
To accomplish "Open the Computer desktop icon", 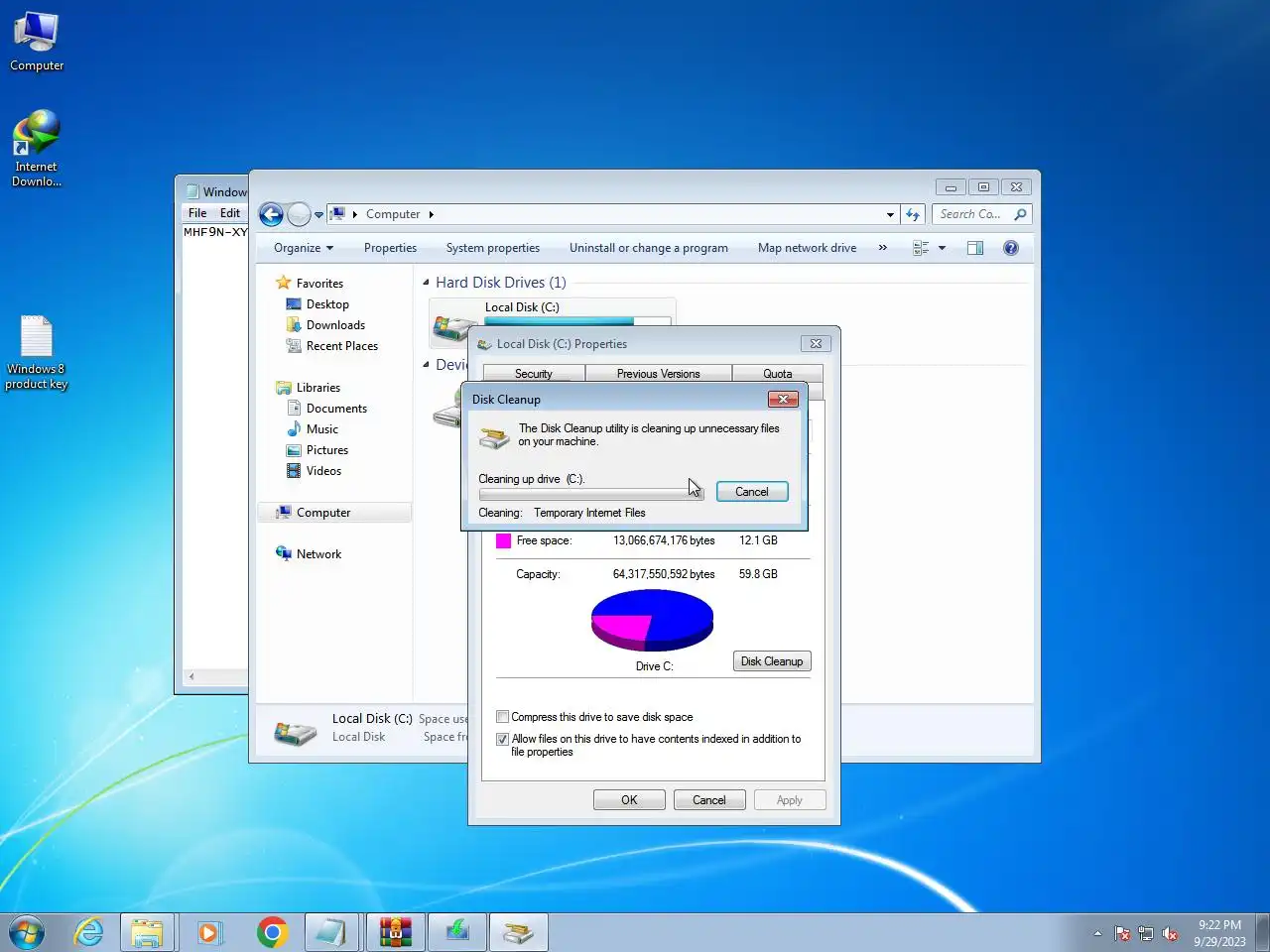I will click(x=37, y=42).
